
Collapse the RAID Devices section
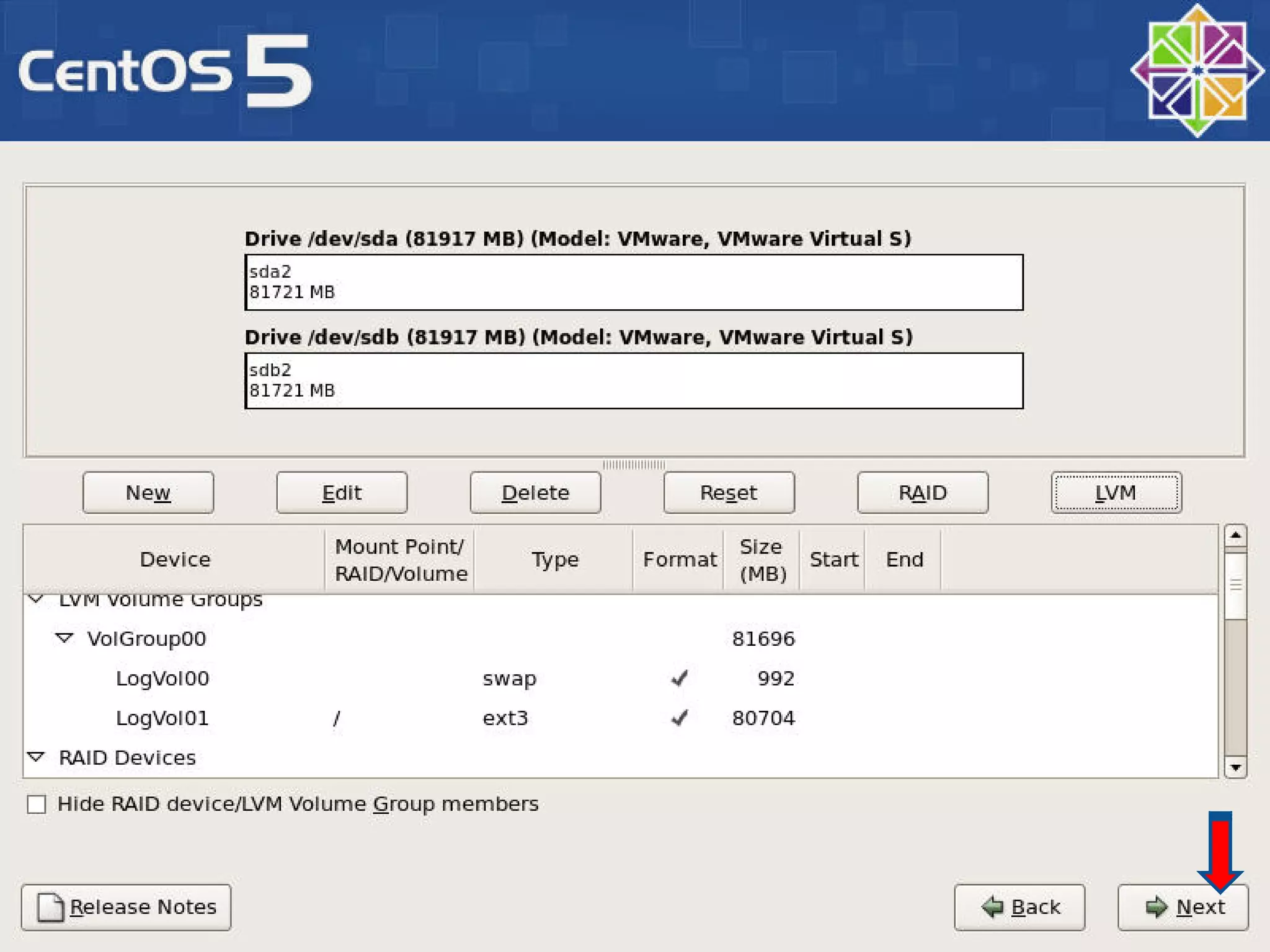[37, 757]
